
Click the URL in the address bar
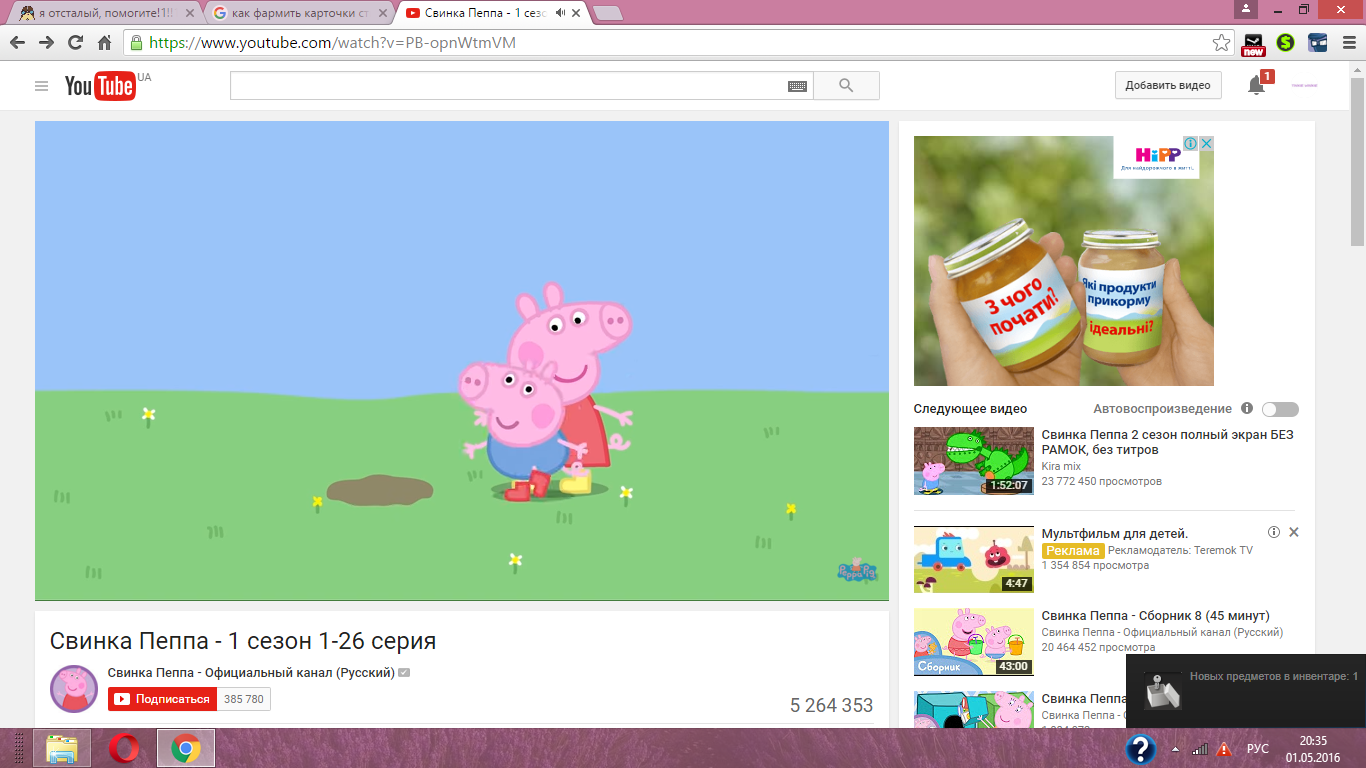click(x=333, y=43)
